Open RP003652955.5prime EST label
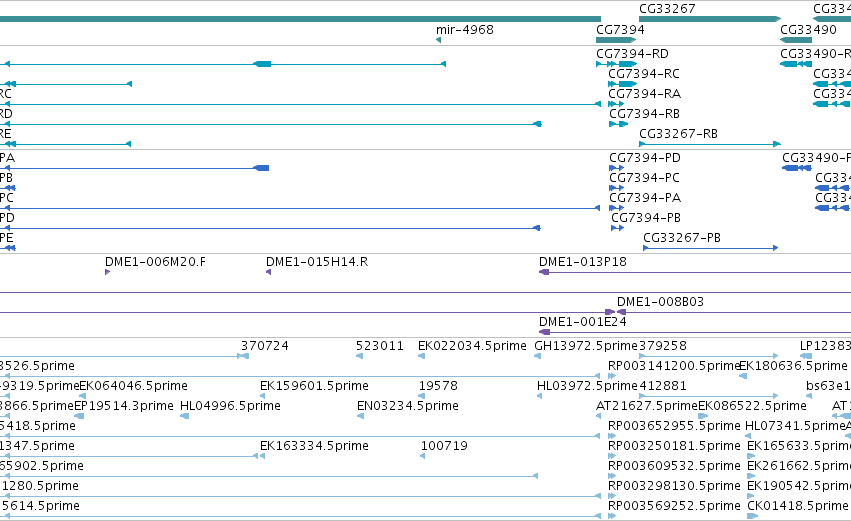Viewport: 851px width, 521px height. pyautogui.click(x=674, y=427)
